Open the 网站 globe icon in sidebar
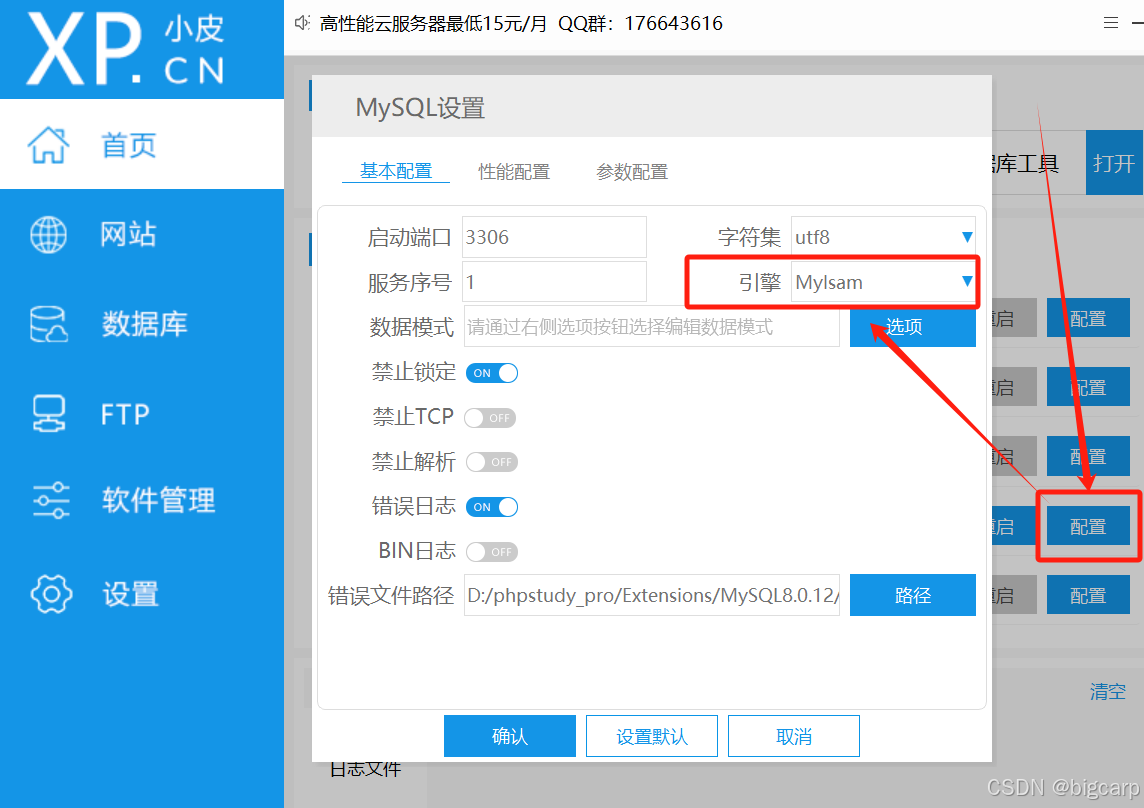 48,234
